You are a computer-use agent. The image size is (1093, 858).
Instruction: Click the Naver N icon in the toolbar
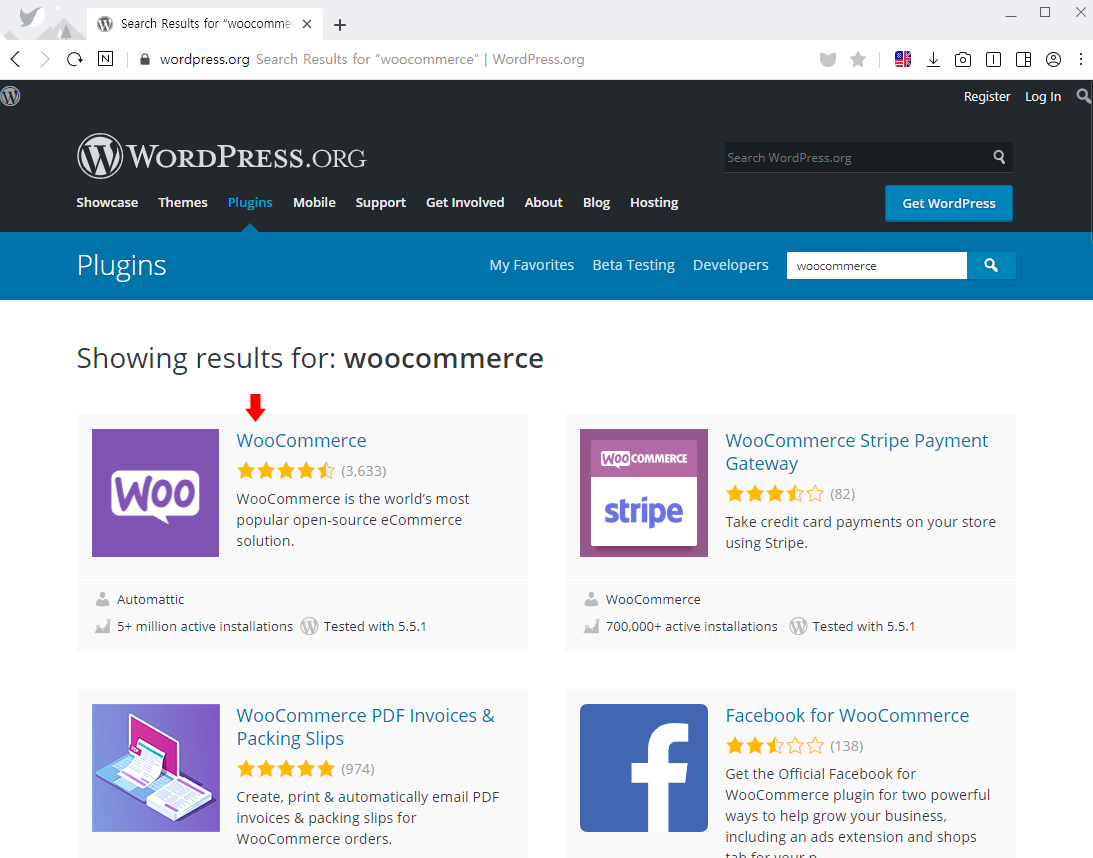tap(105, 59)
